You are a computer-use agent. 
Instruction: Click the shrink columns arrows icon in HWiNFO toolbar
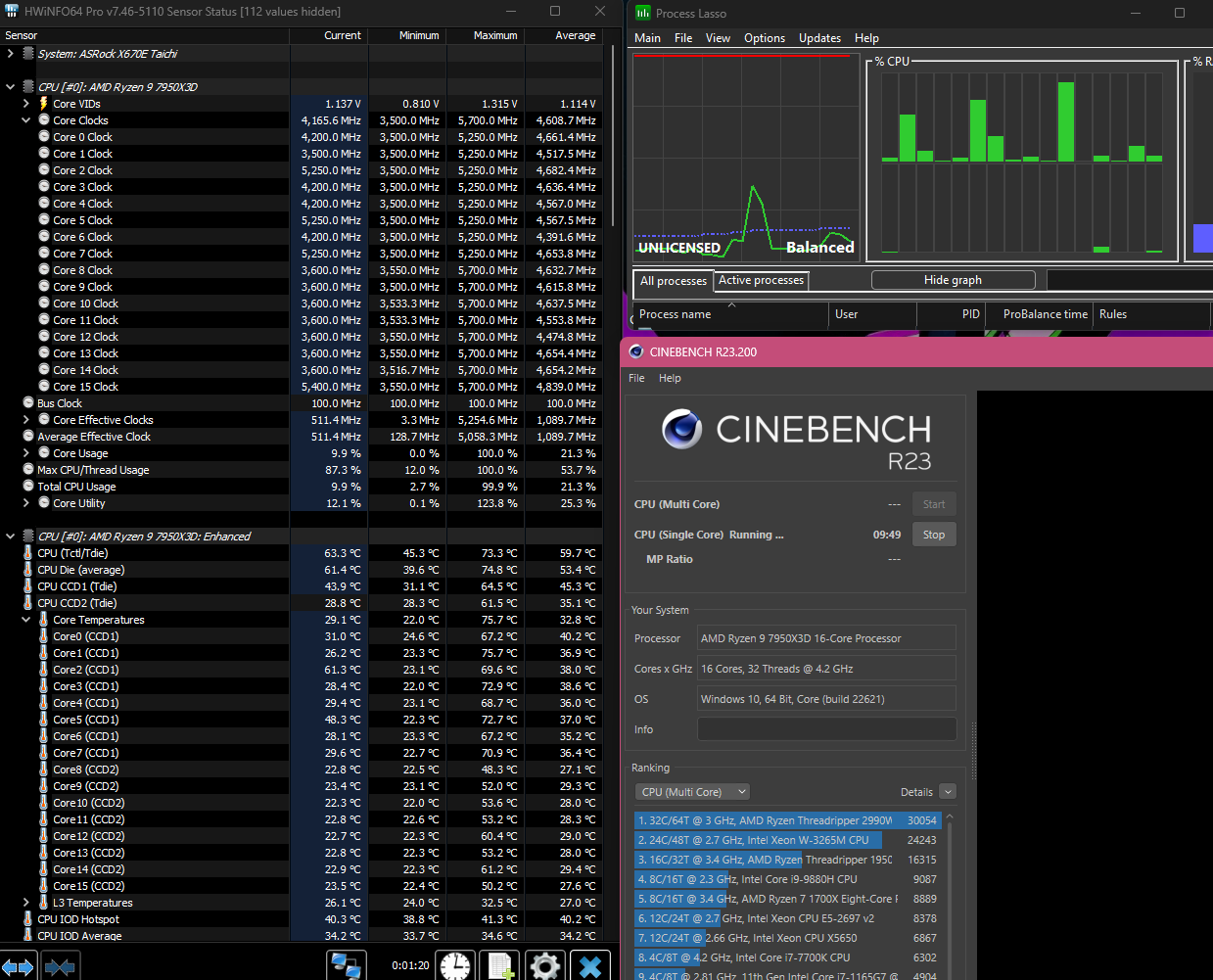[x=60, y=967]
